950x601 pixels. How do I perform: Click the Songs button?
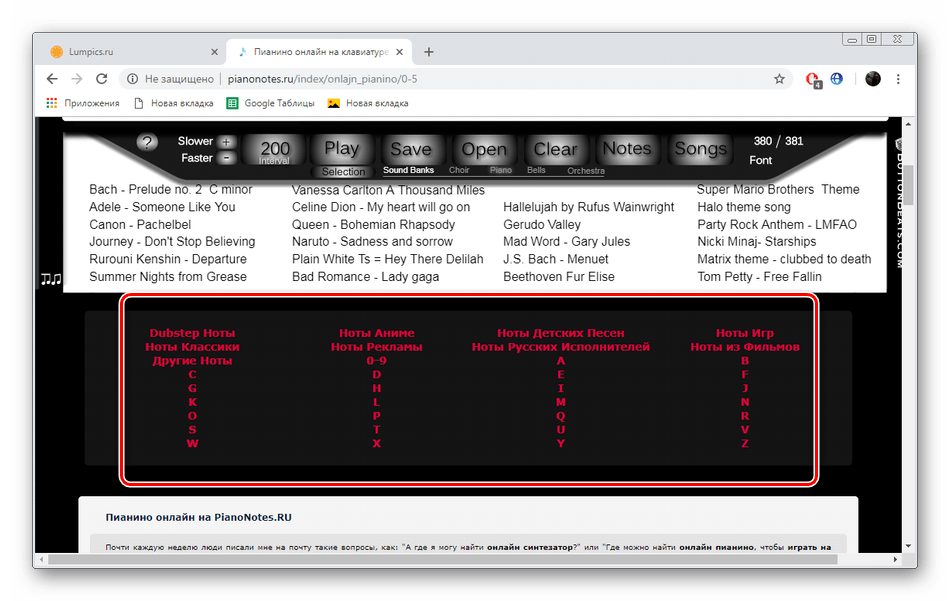pyautogui.click(x=700, y=149)
